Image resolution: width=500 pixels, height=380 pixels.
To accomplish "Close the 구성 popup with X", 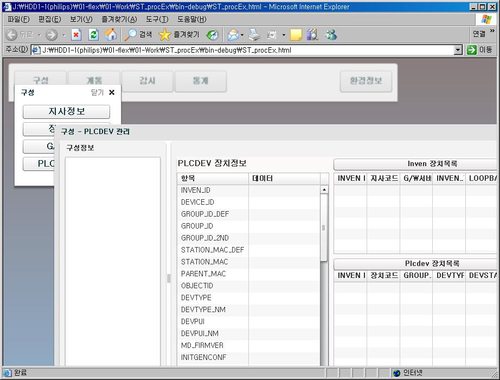I will pos(112,92).
